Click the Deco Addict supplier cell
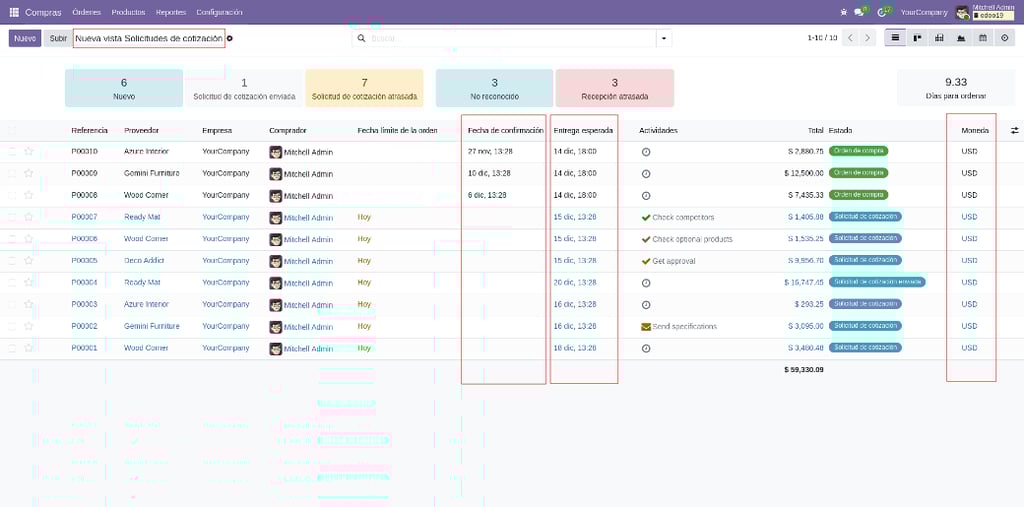 (144, 261)
